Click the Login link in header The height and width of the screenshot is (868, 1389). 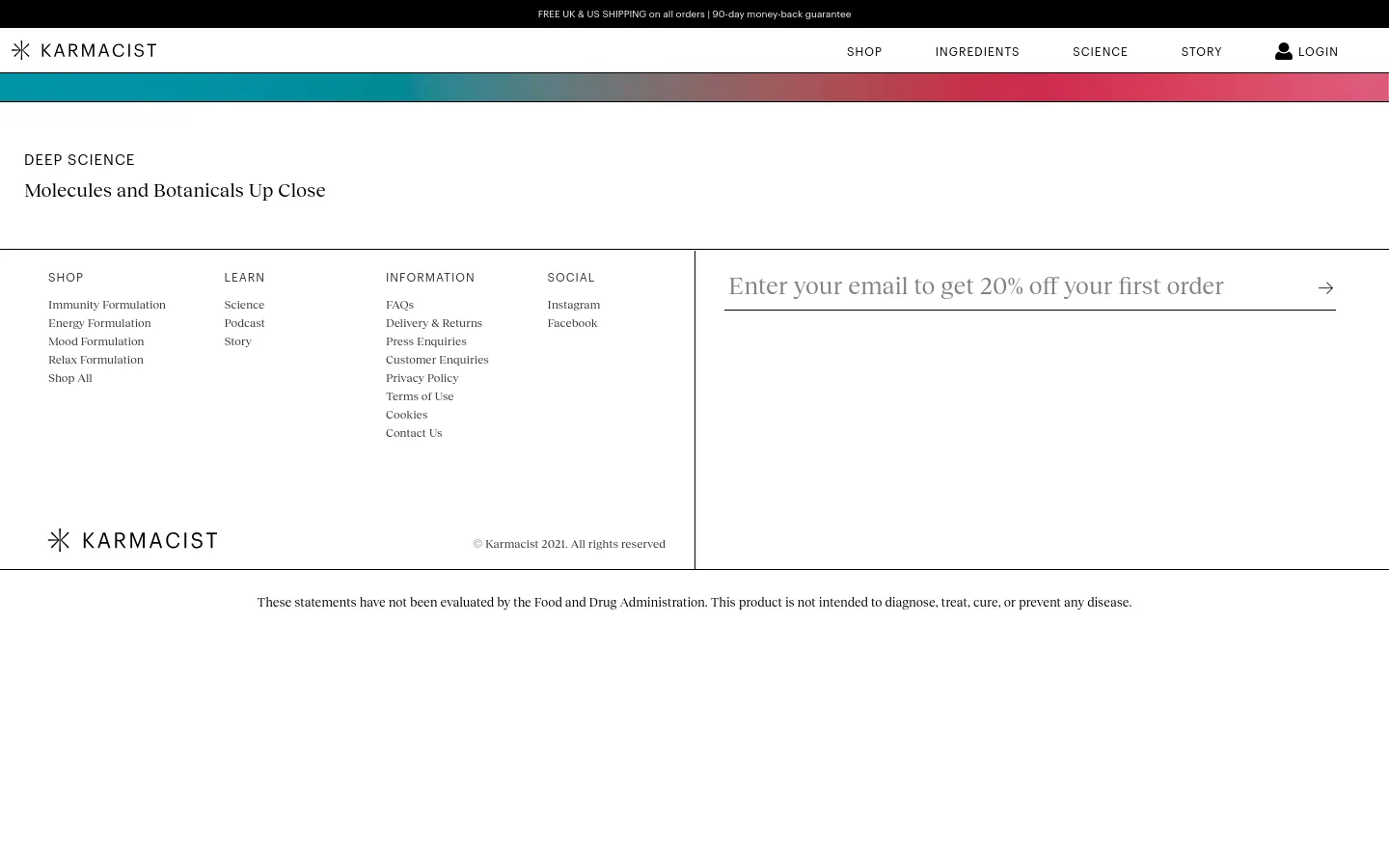(1318, 52)
